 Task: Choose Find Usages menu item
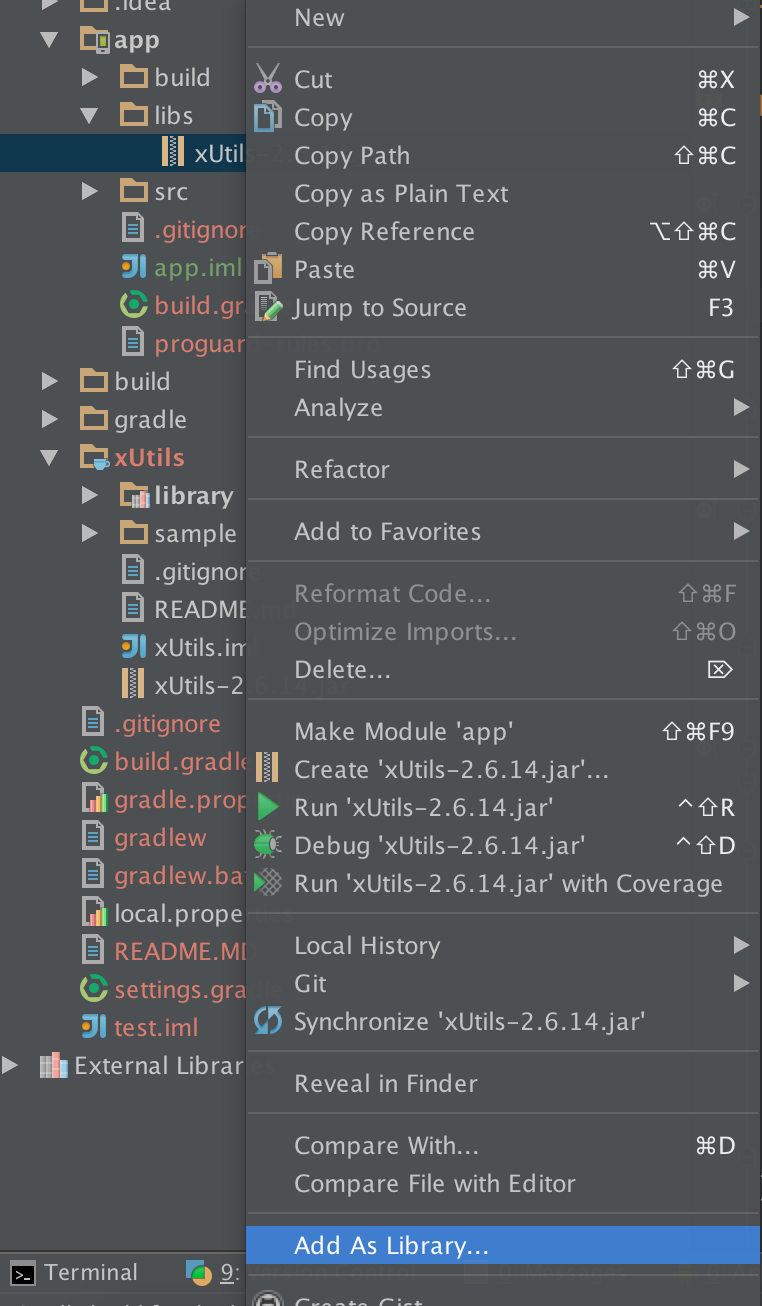504,370
